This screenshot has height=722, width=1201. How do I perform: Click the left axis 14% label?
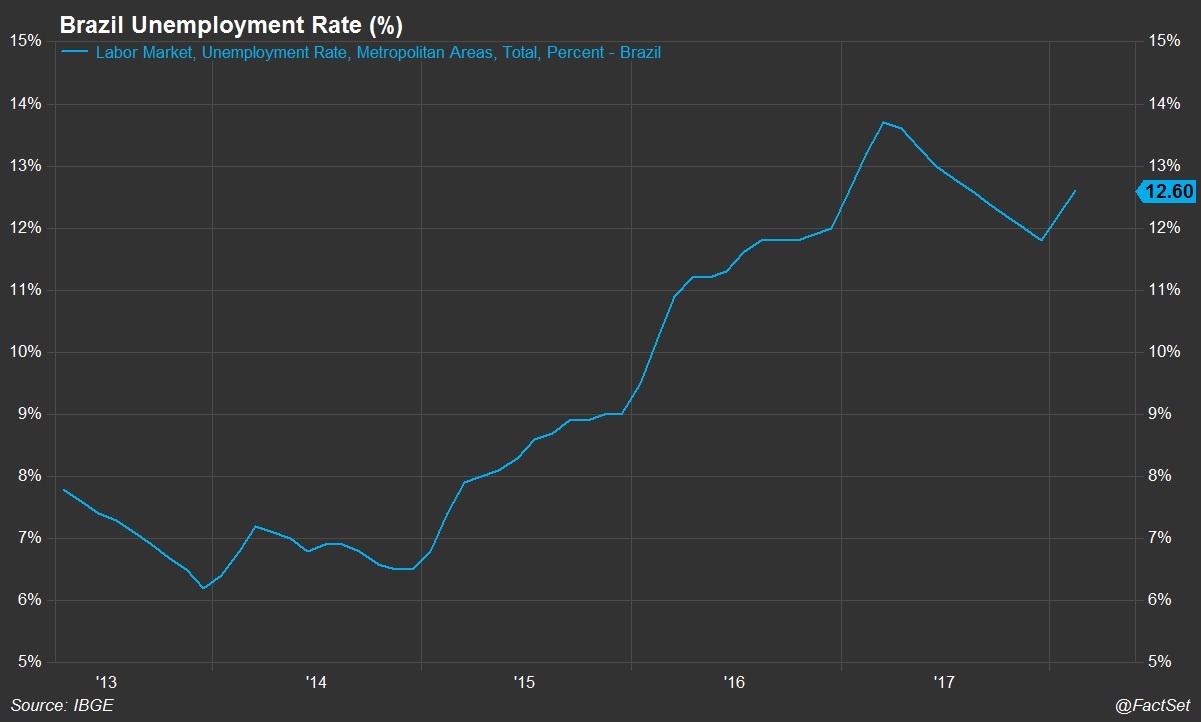25,104
